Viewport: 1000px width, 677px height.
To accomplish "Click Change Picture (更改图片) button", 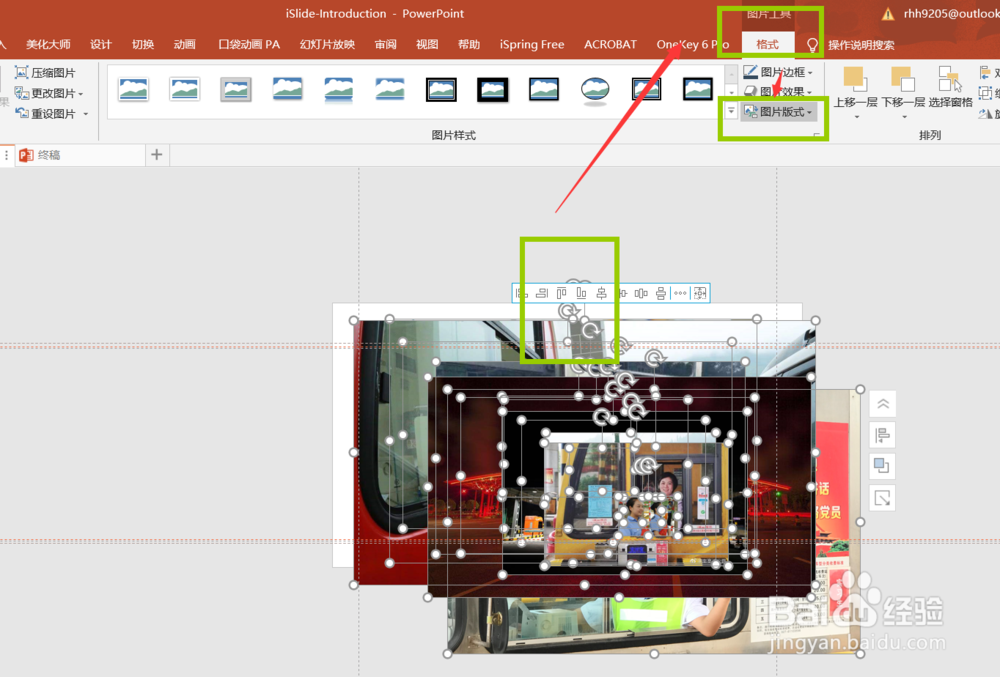I will (x=49, y=93).
